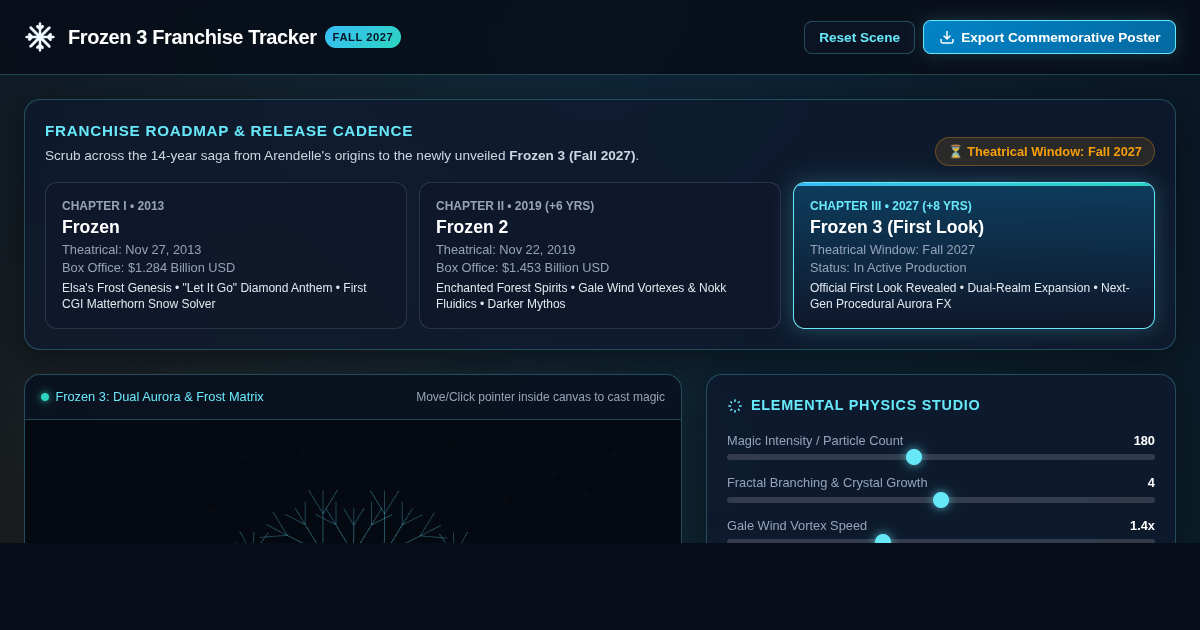
Task: Click 'CHAPTER I • 2013' label
Action: (113, 206)
